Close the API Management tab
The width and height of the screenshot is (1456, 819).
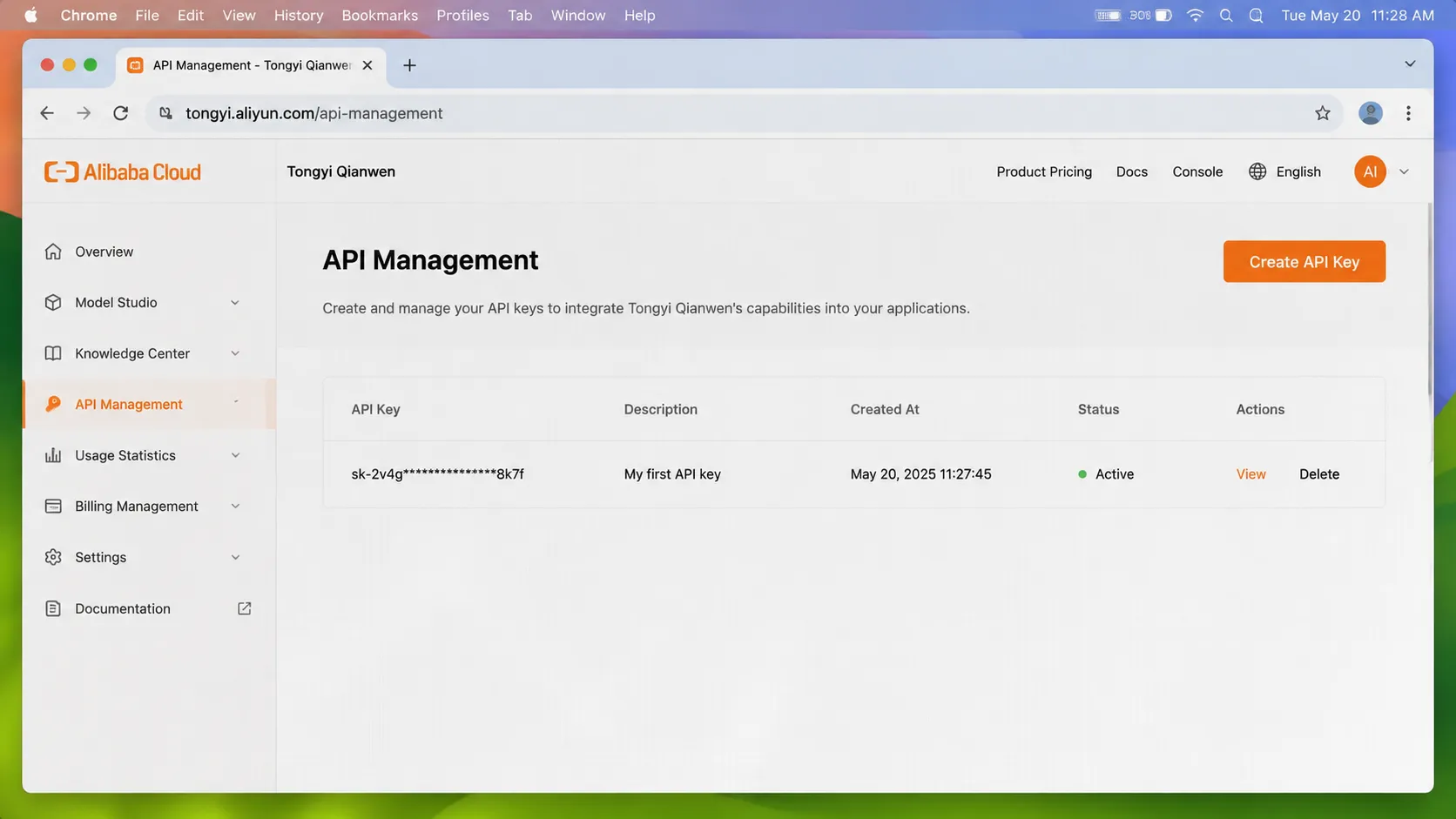pos(367,65)
